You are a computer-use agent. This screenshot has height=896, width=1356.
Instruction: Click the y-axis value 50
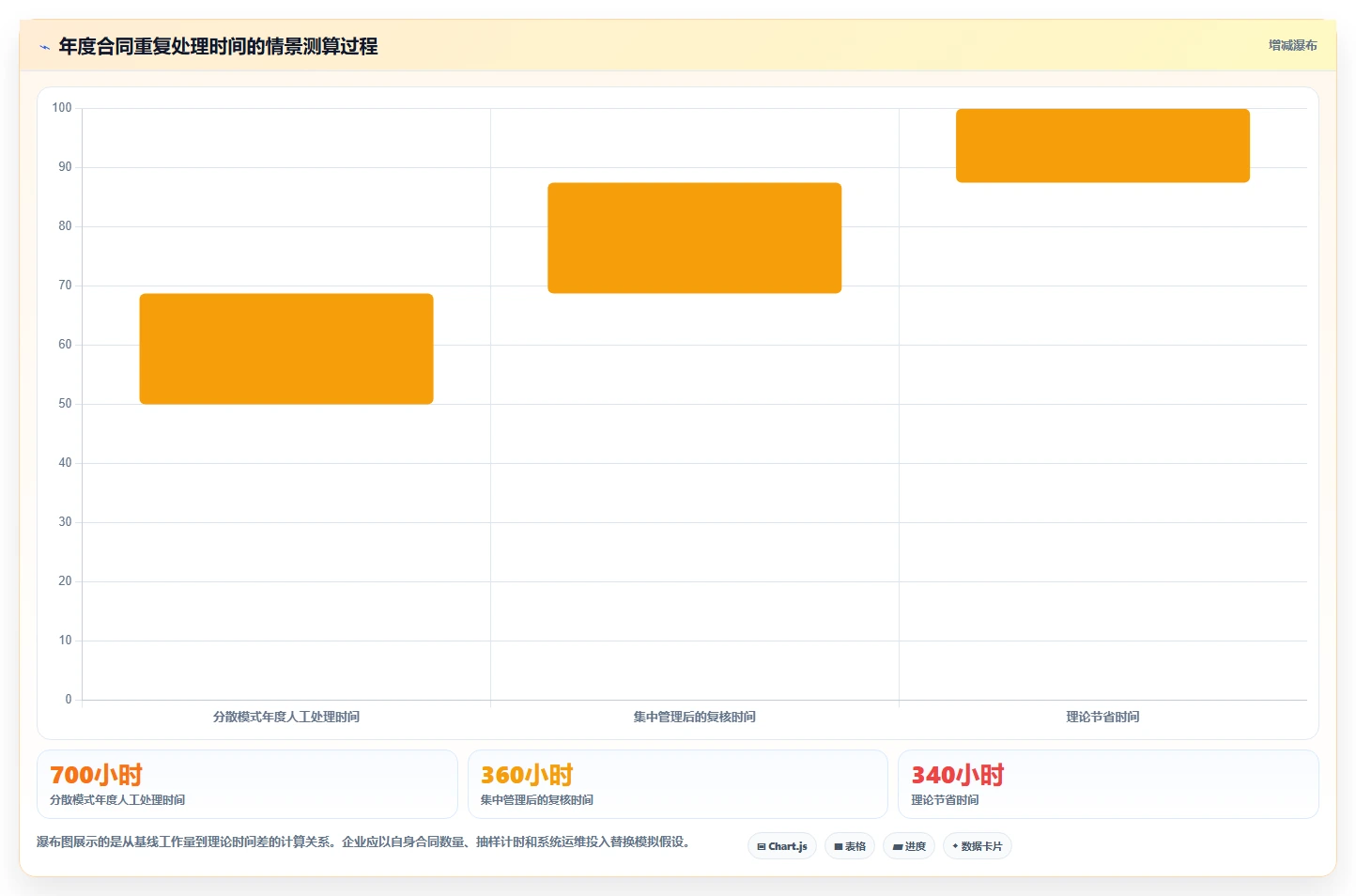[65, 404]
